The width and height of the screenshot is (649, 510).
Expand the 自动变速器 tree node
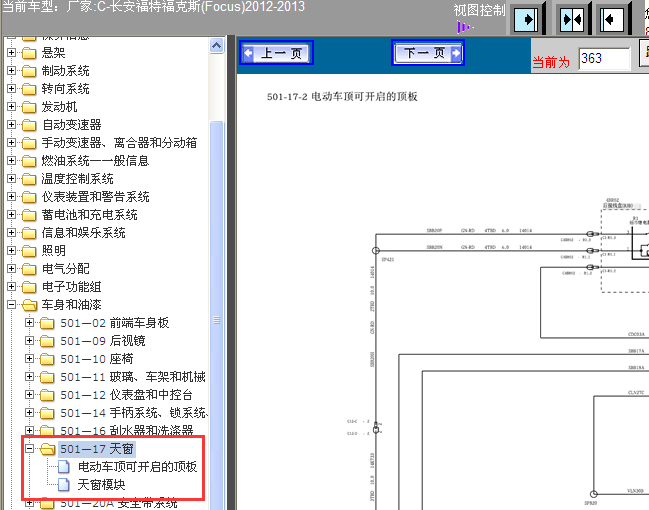point(12,125)
